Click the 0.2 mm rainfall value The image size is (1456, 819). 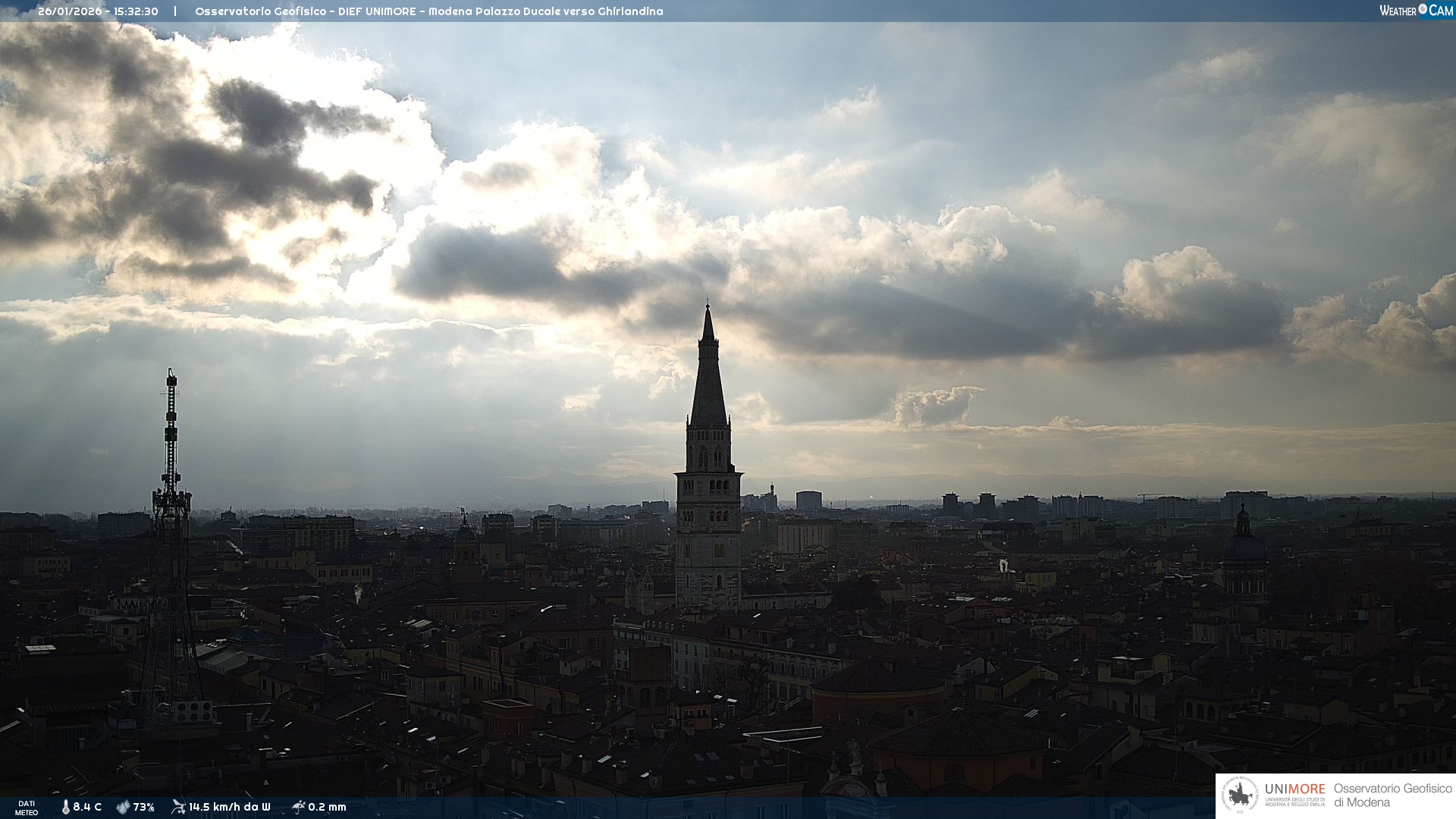click(327, 807)
